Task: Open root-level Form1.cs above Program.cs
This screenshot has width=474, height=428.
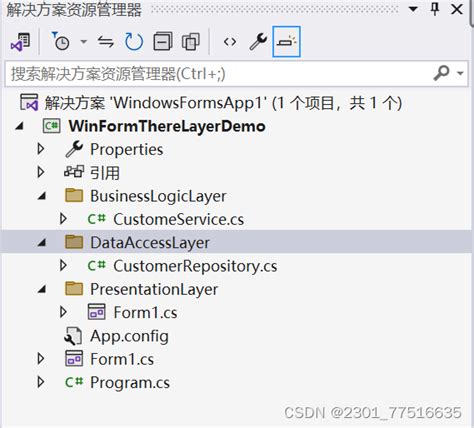Action: pos(122,359)
